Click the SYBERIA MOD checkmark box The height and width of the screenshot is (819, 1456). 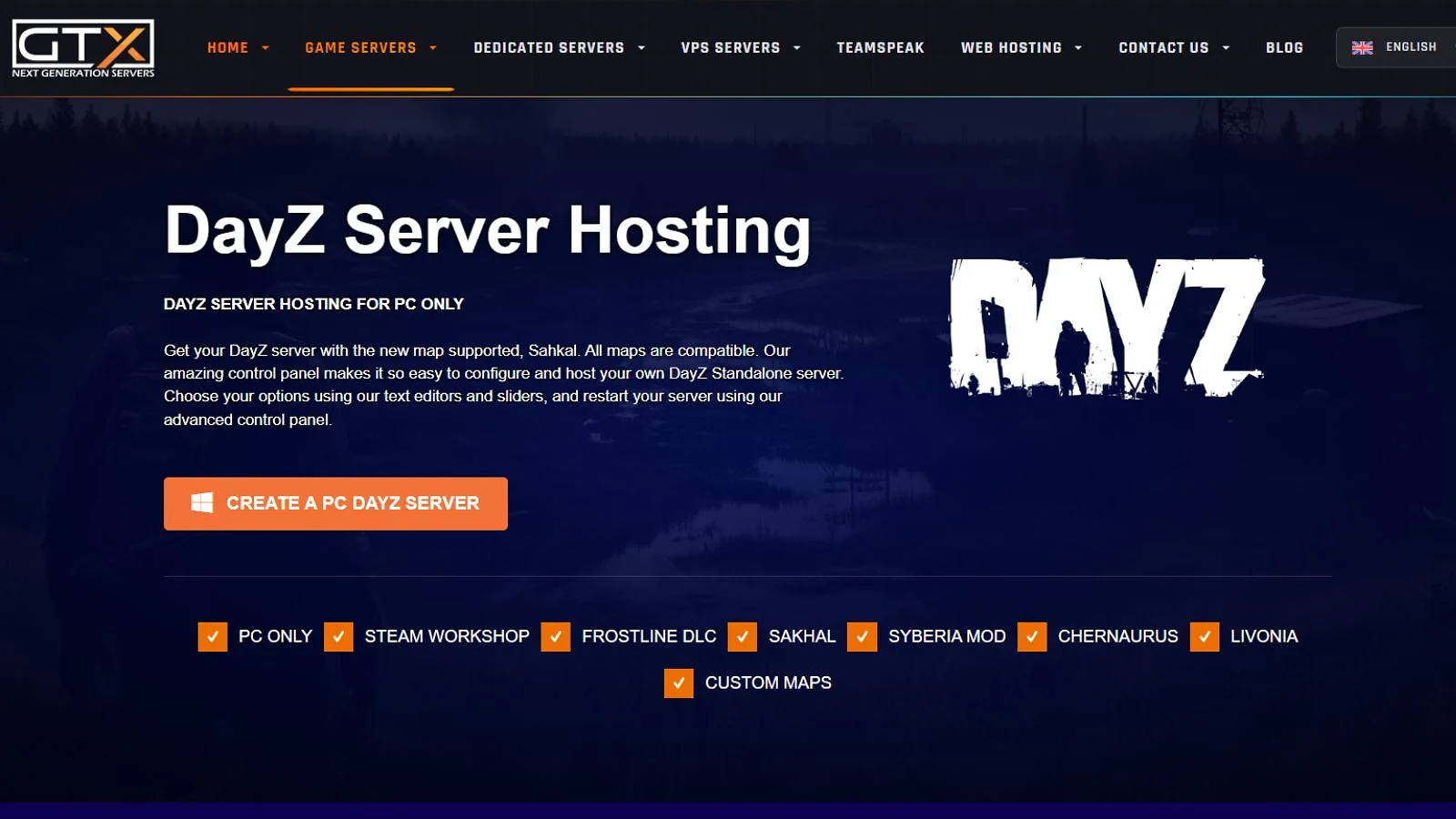pos(862,637)
